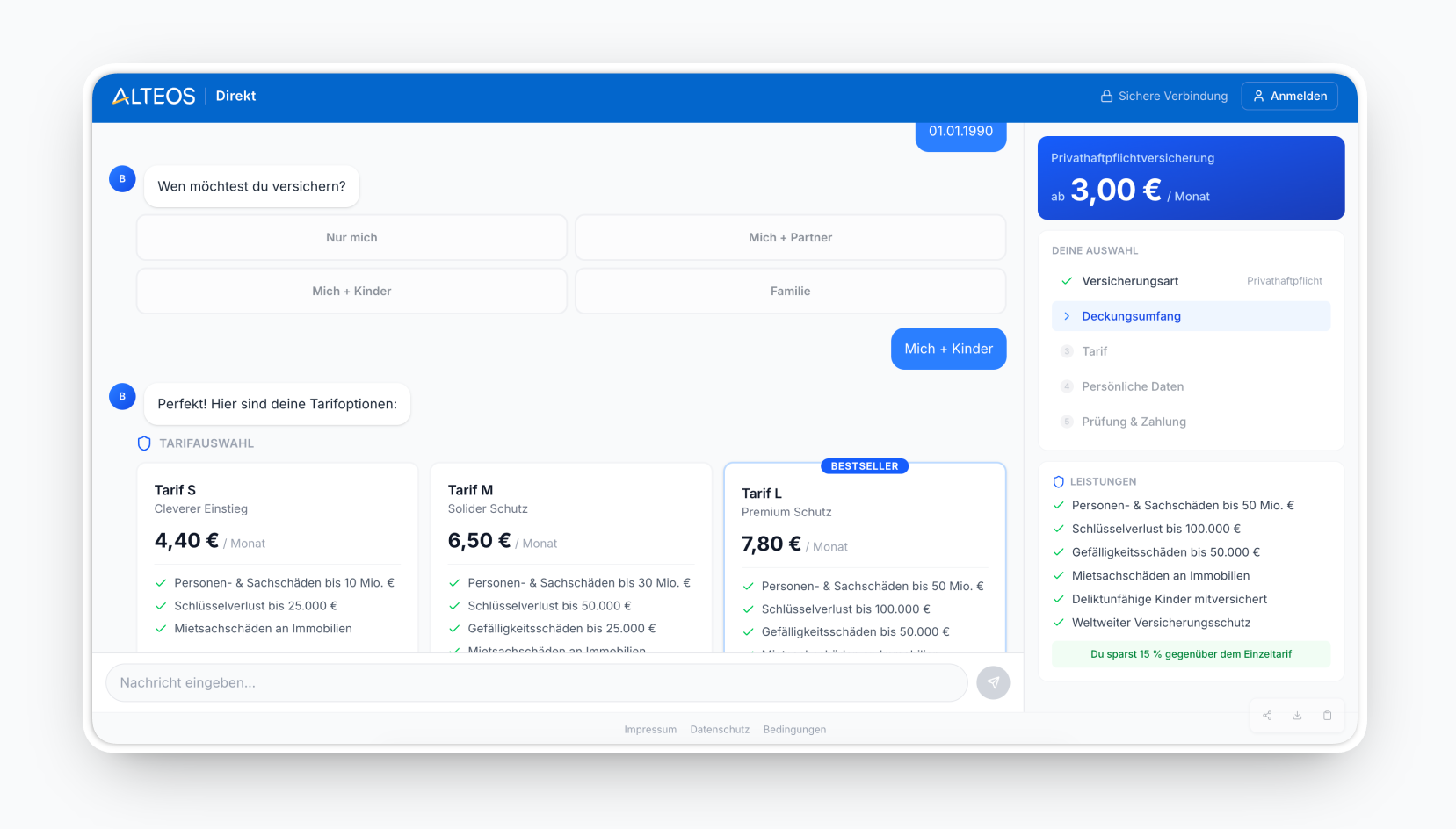Click the lock icon for Sichere Verbindung
The width and height of the screenshot is (1456, 829).
click(x=1105, y=96)
